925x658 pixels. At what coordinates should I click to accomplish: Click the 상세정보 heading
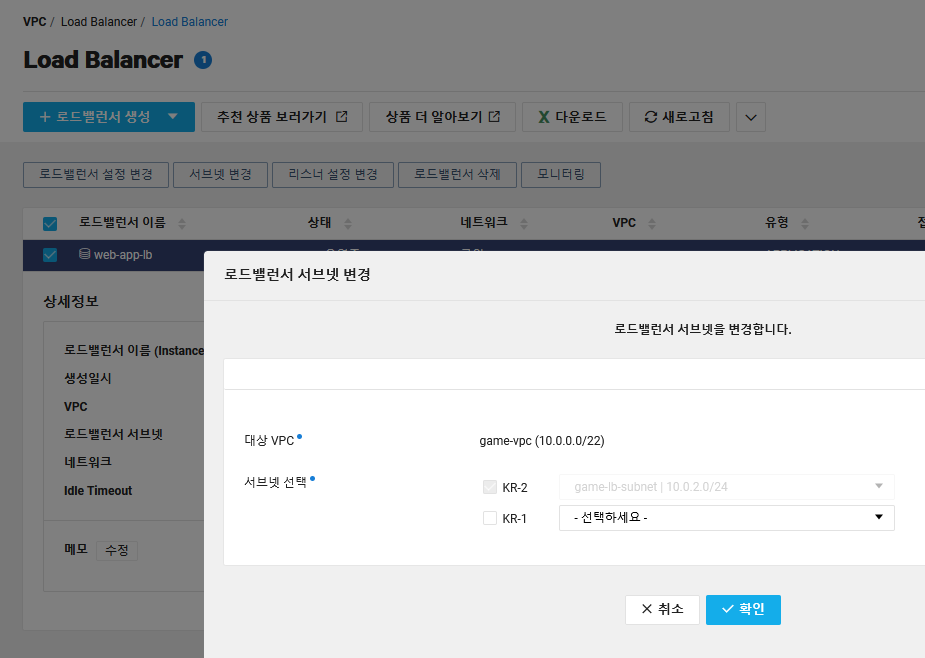[x=71, y=302]
